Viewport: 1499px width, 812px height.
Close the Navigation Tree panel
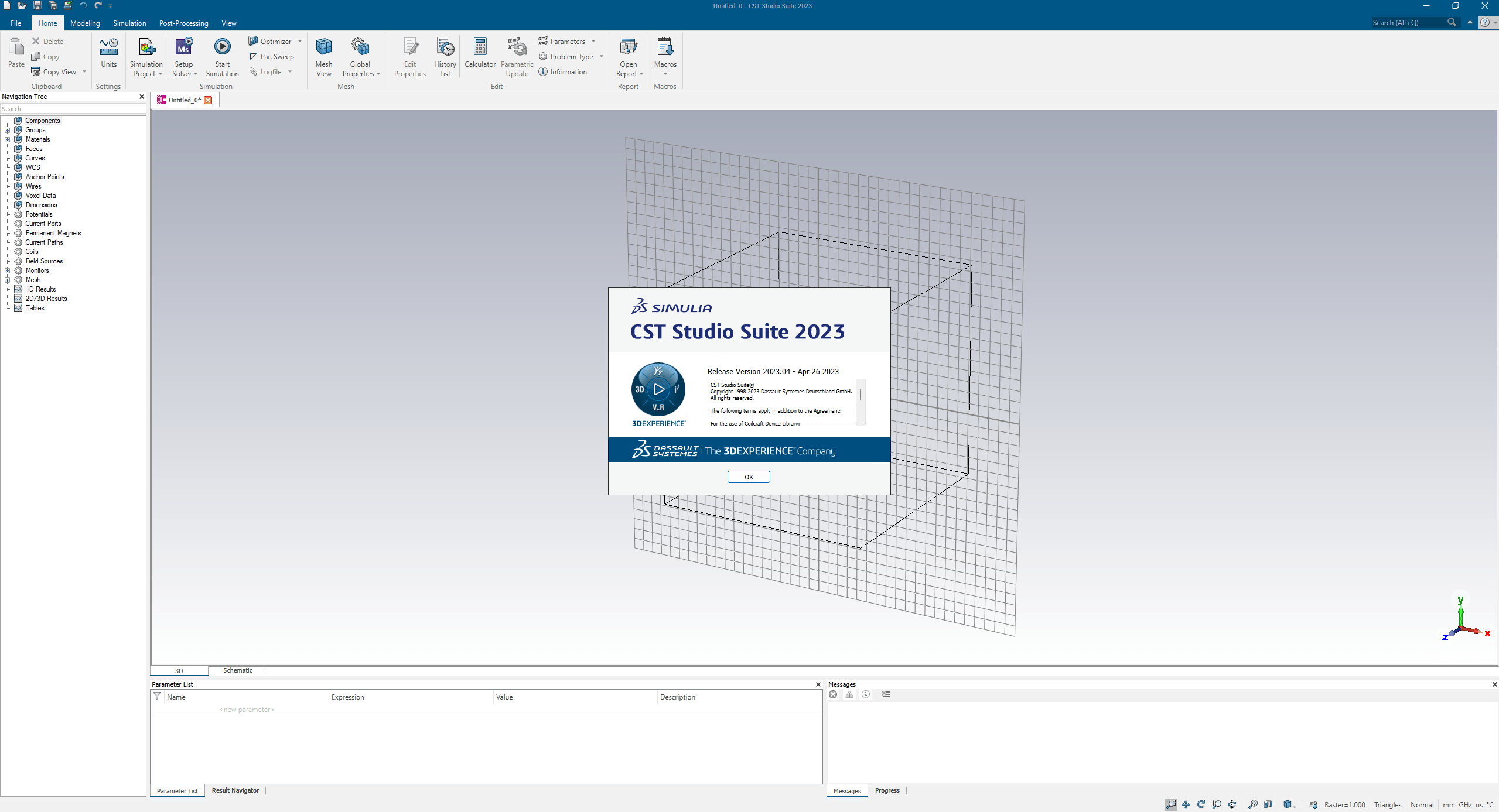[x=141, y=97]
